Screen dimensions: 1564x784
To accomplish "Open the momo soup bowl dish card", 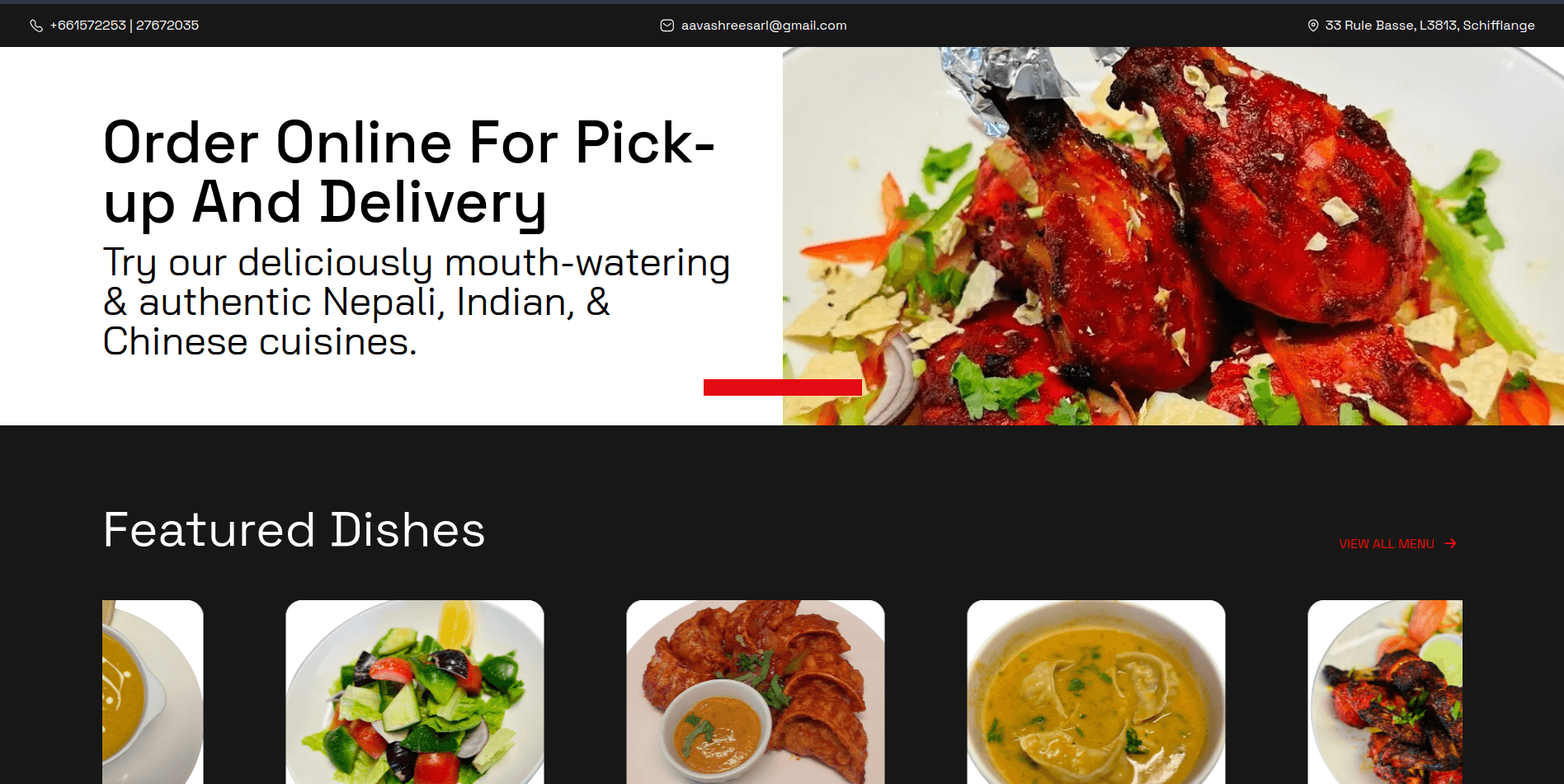I will [1096, 692].
